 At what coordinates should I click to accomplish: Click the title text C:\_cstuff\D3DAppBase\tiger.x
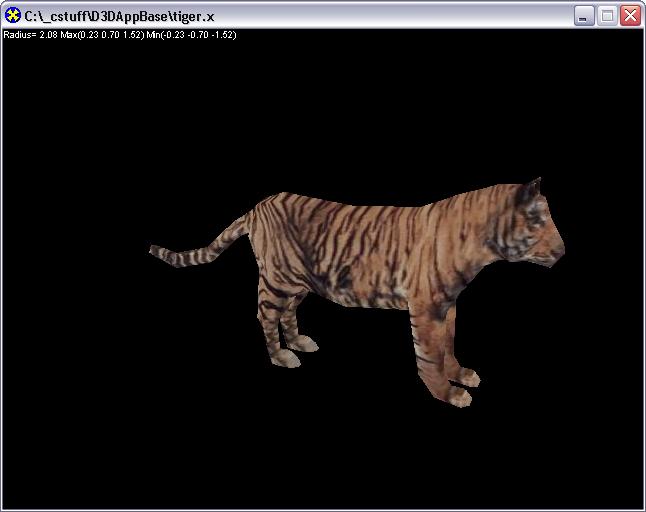pyautogui.click(x=119, y=16)
